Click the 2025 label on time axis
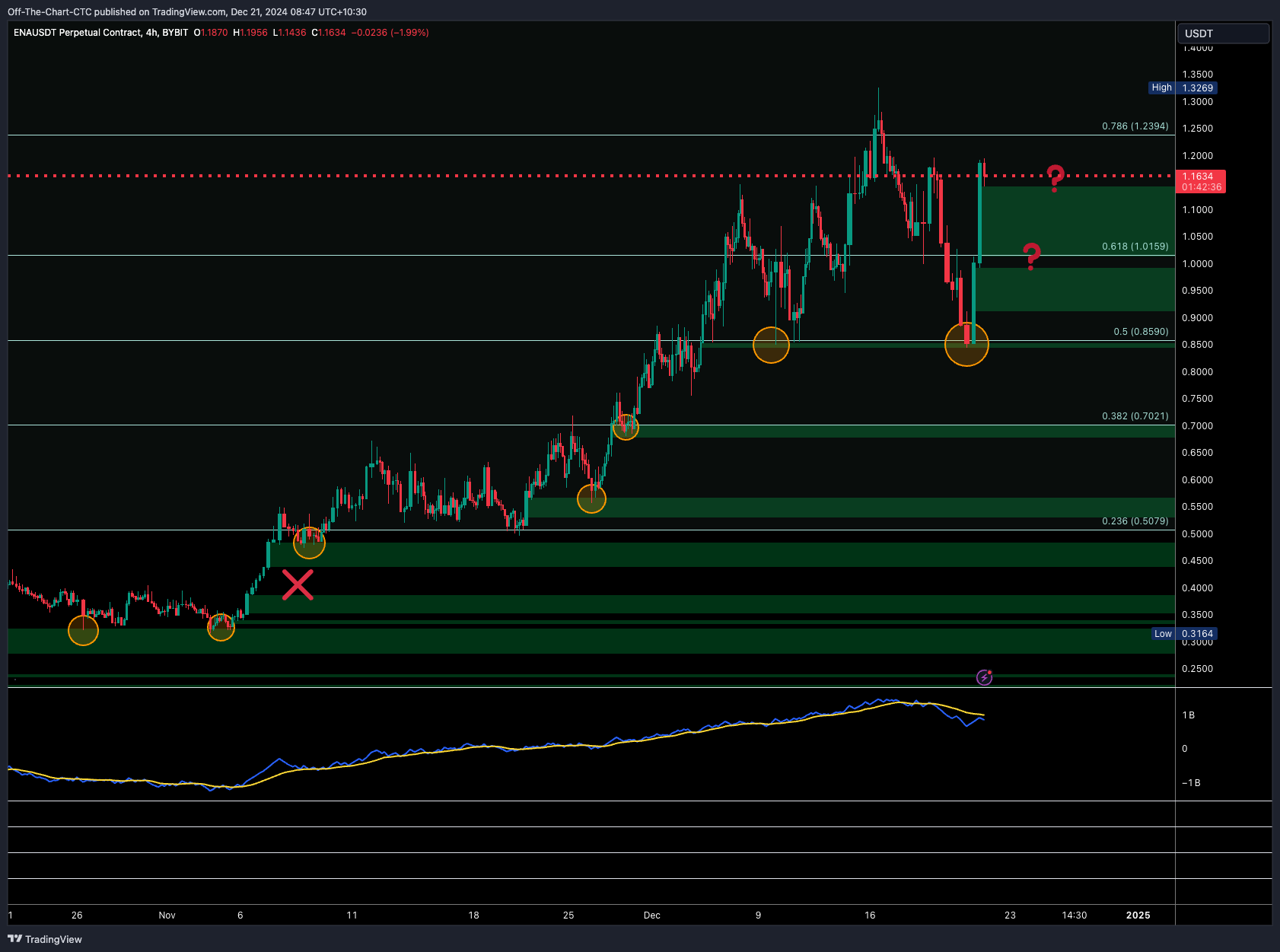Image resolution: width=1280 pixels, height=952 pixels. (x=1138, y=915)
